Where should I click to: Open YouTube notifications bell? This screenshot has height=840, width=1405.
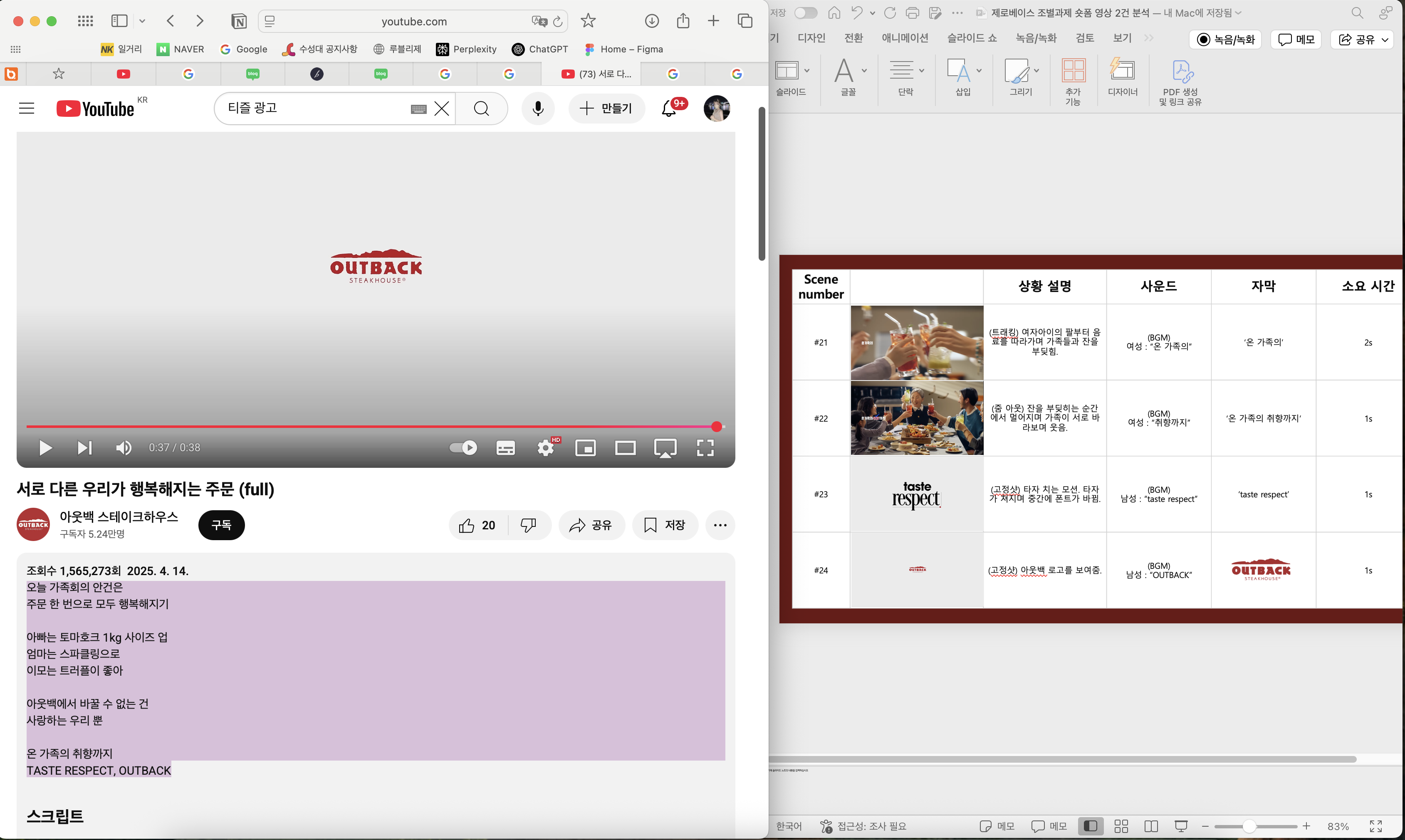click(669, 108)
